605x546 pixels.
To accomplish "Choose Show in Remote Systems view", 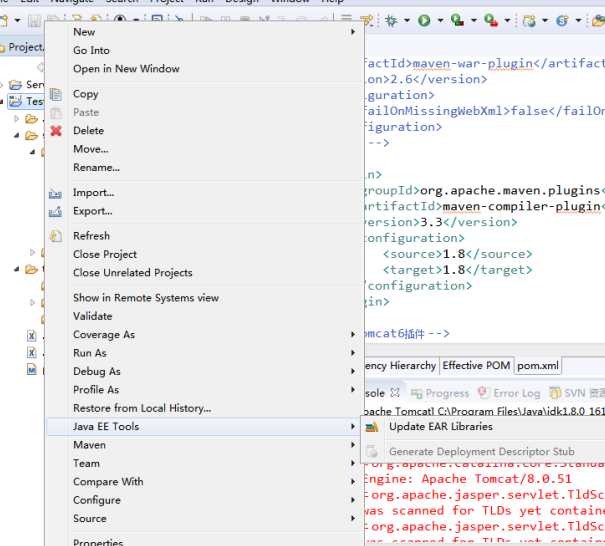I will [146, 298].
